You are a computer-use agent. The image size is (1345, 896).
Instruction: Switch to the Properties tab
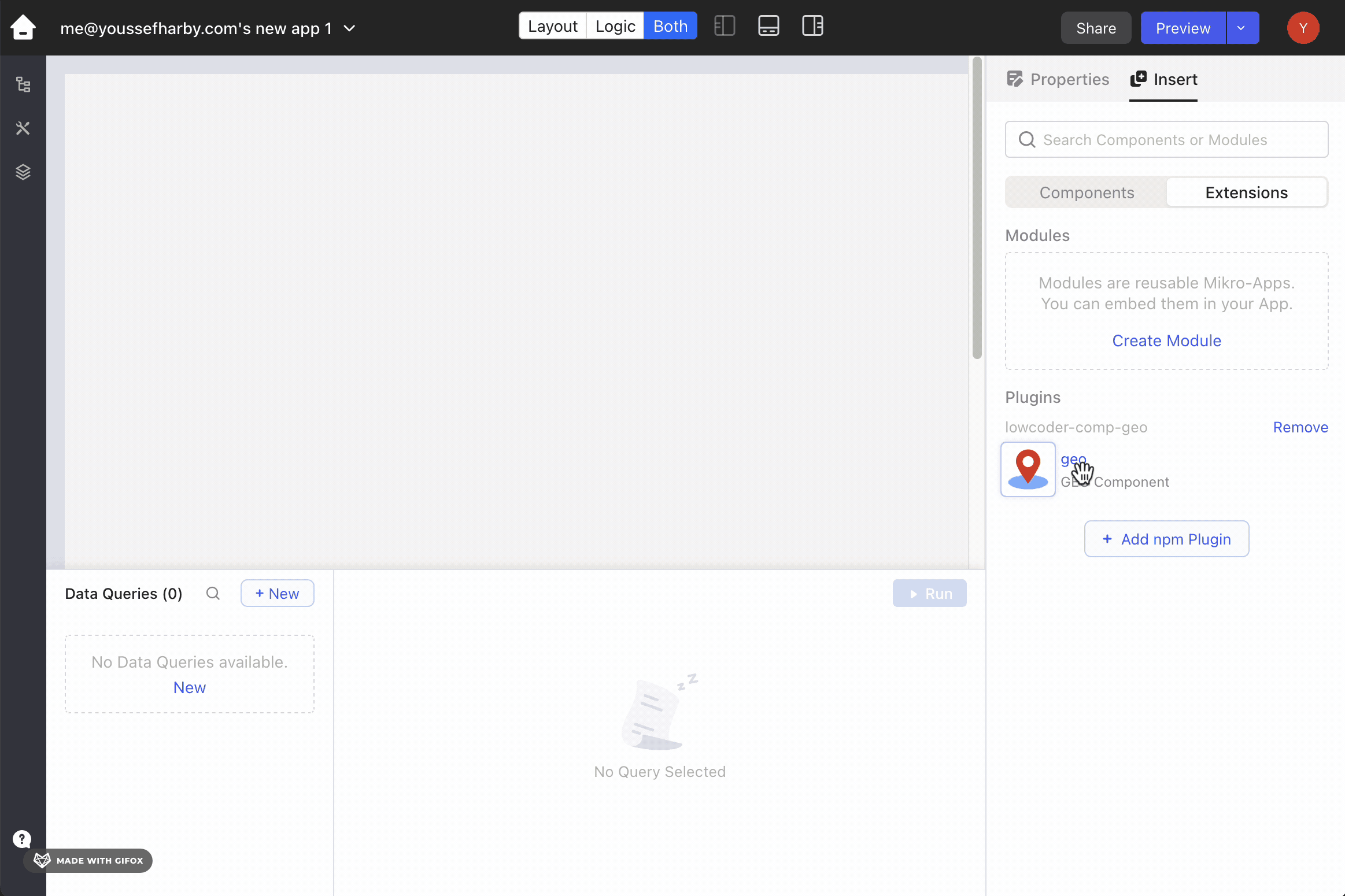[1058, 79]
